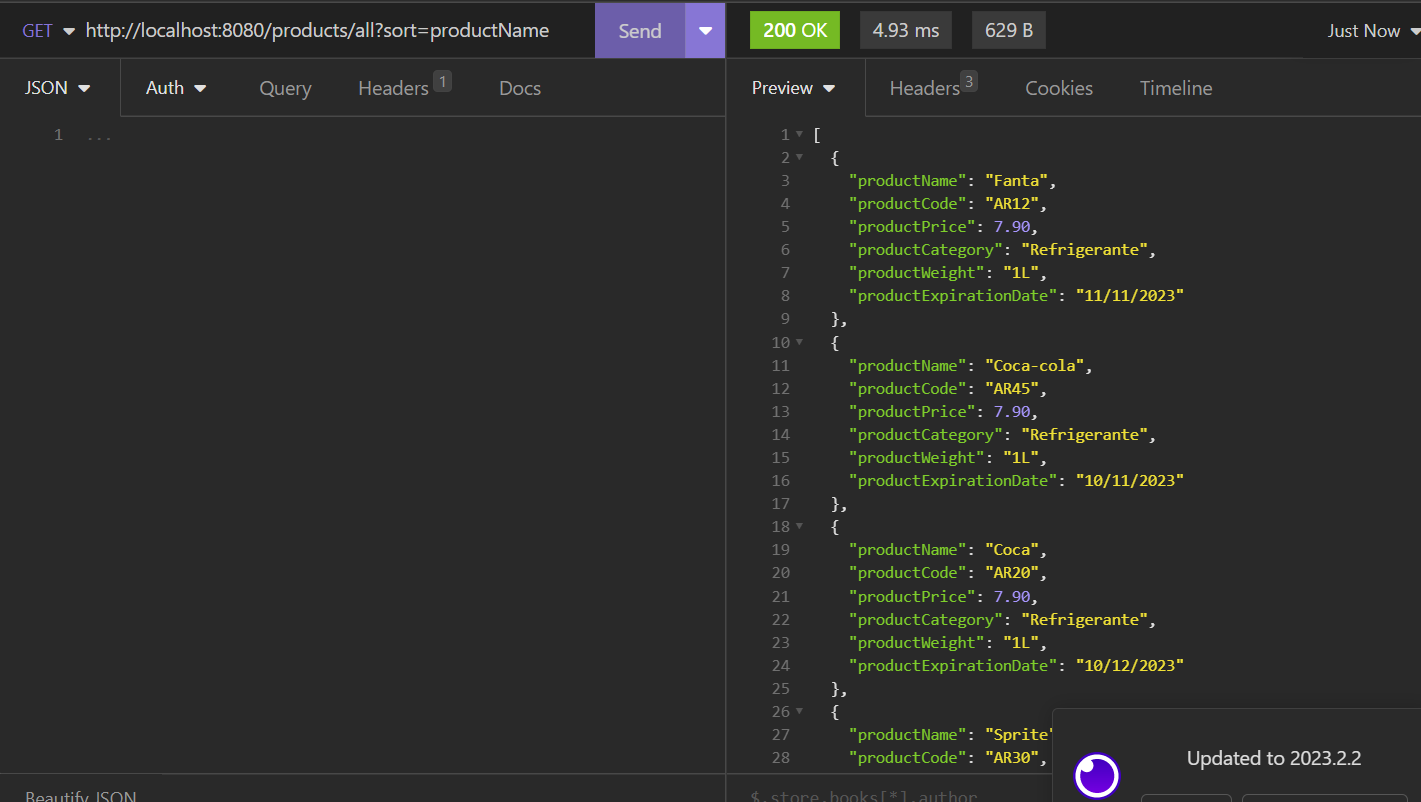Click the 7.90 price on line 5
The height and width of the screenshot is (802, 1421).
click(1011, 227)
